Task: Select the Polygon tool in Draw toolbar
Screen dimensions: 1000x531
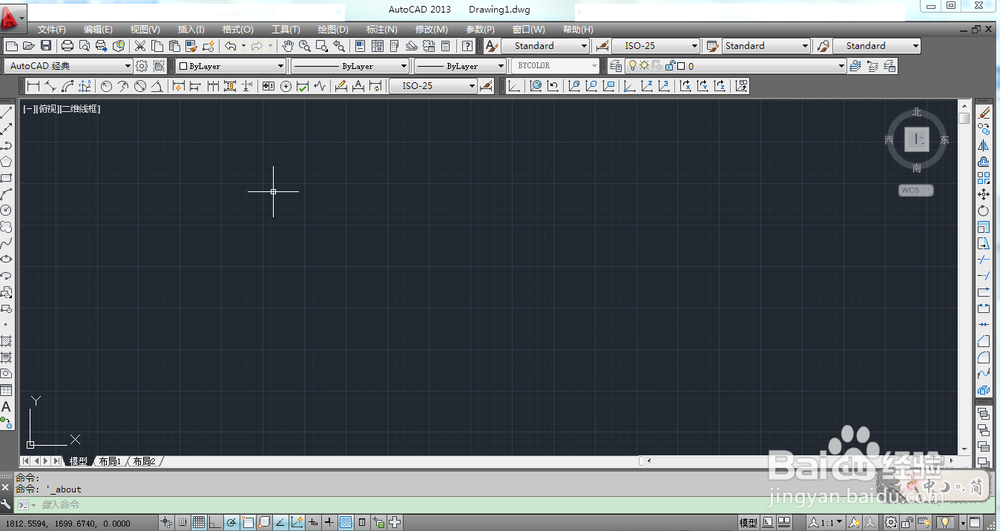Action: click(6, 162)
